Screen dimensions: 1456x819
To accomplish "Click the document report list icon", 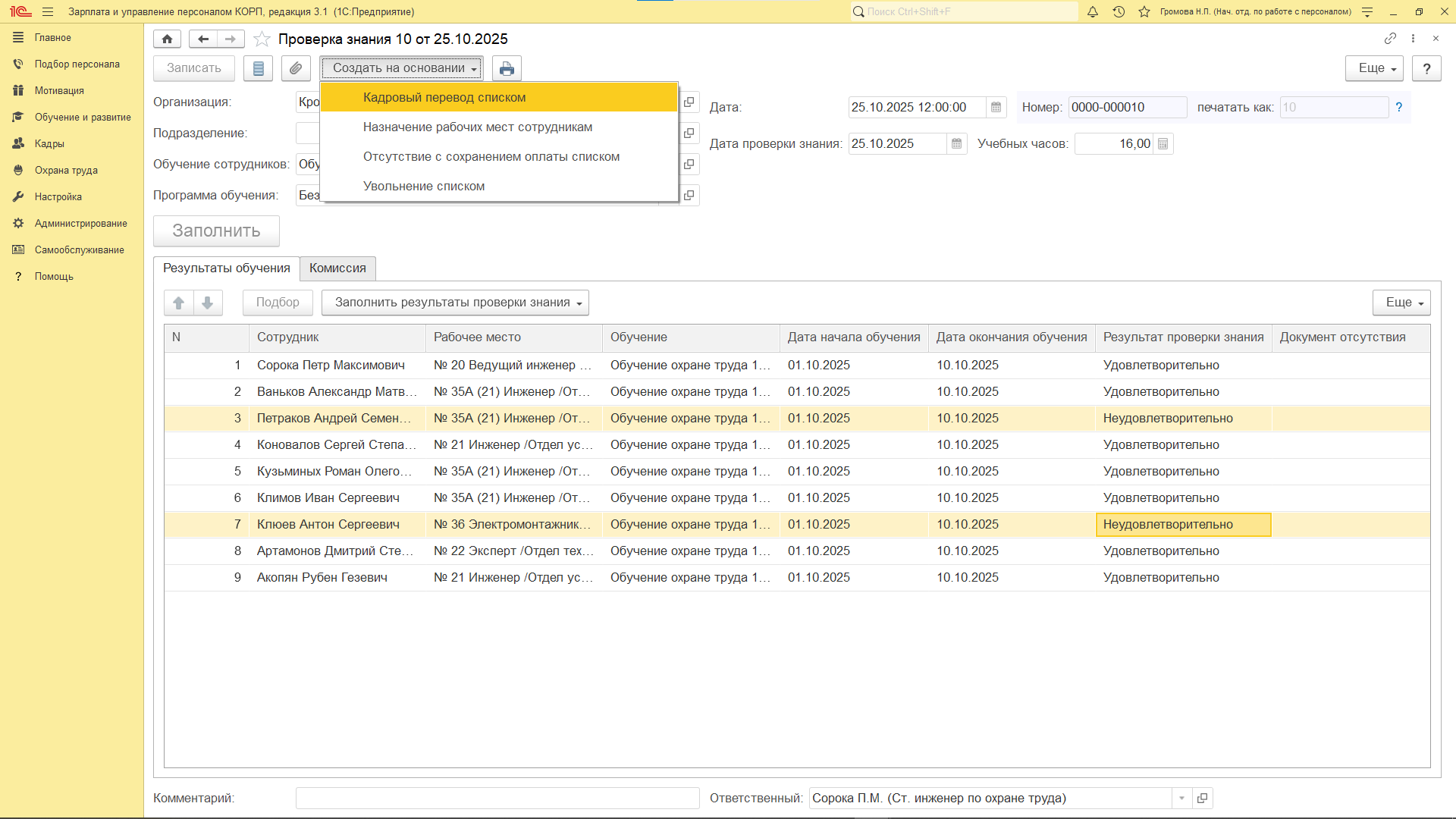I will click(x=258, y=68).
